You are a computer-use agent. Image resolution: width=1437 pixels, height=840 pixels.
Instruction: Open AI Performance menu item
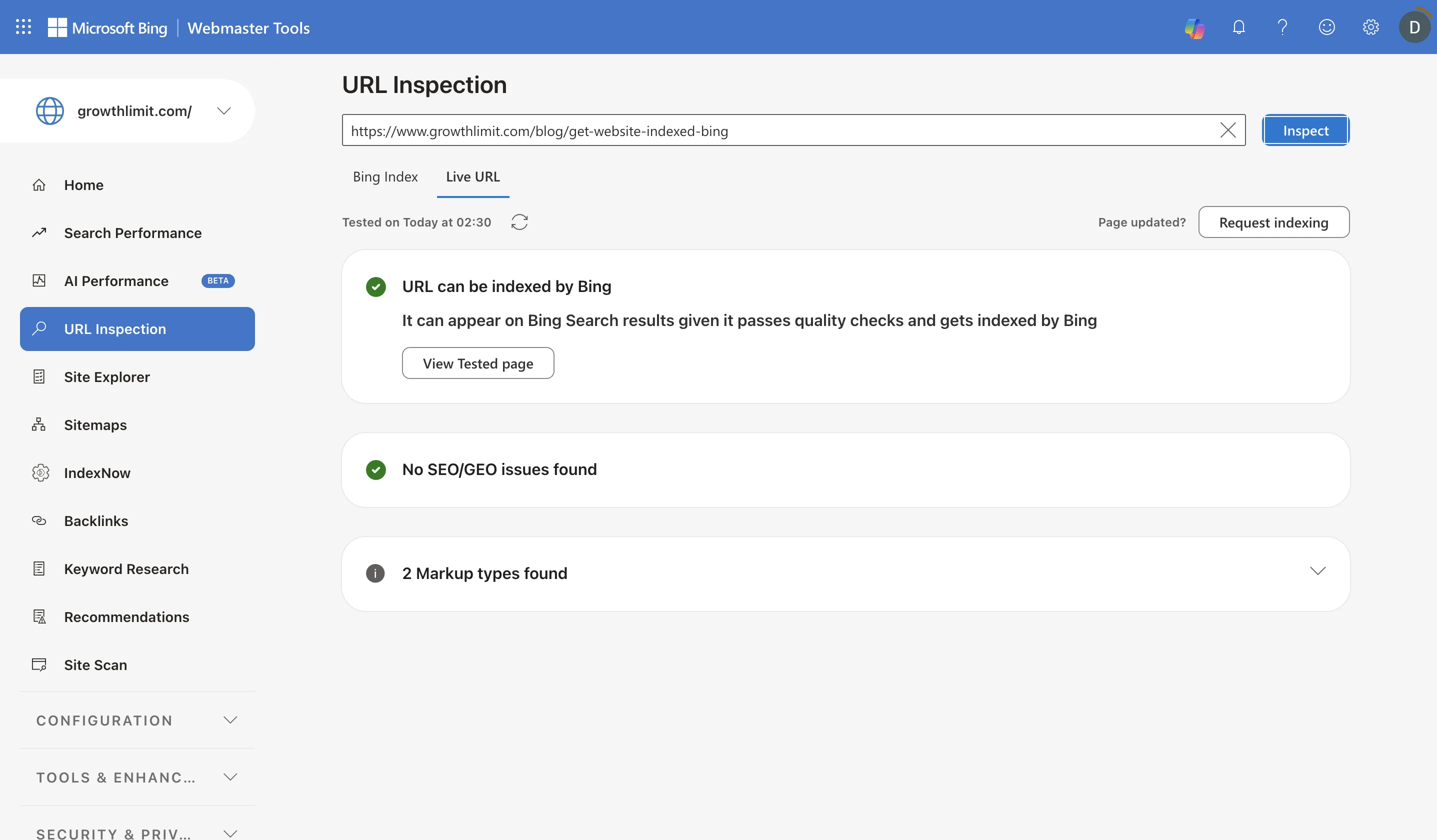137,280
